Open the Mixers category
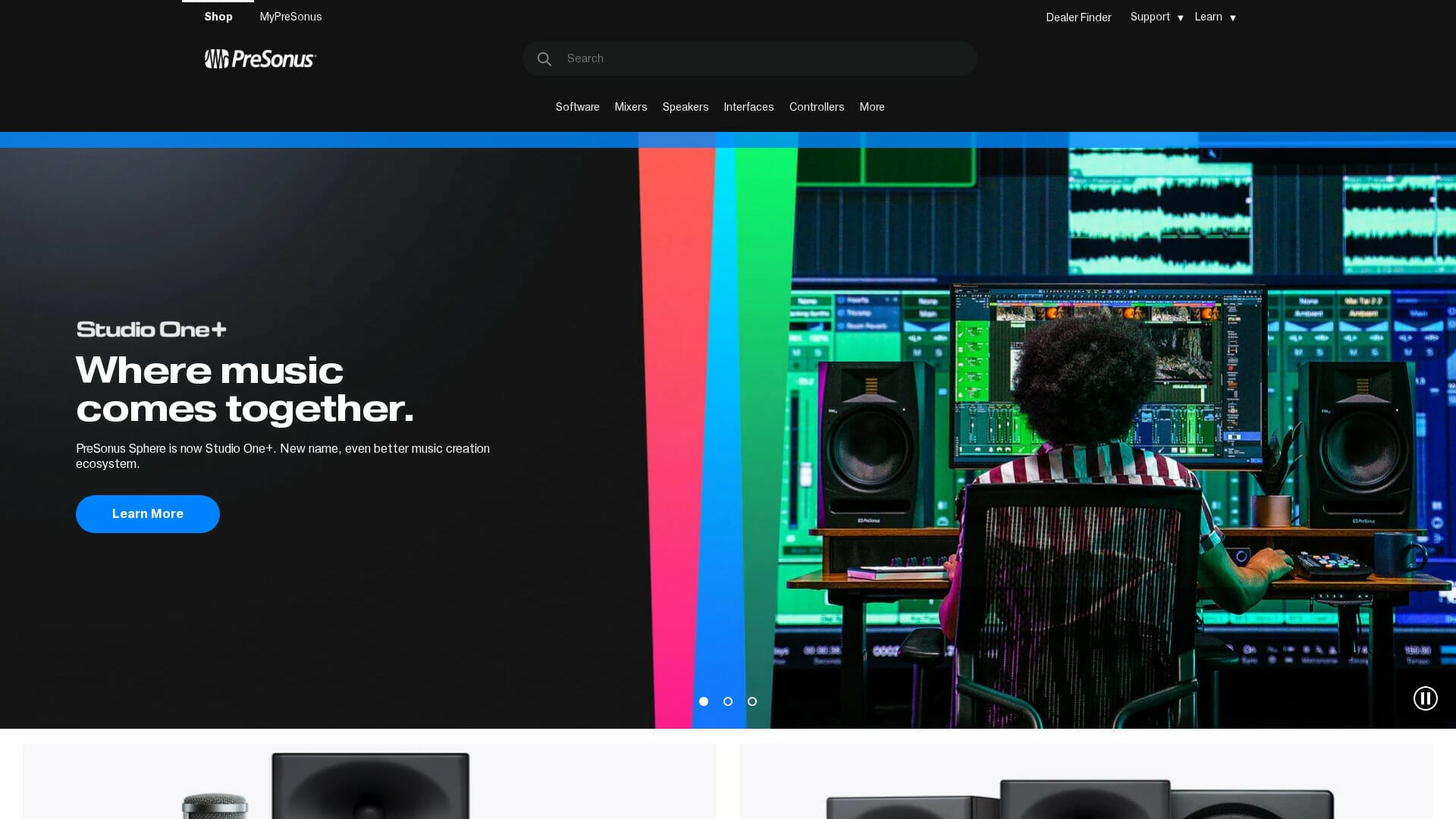1456x819 pixels. pyautogui.click(x=630, y=107)
